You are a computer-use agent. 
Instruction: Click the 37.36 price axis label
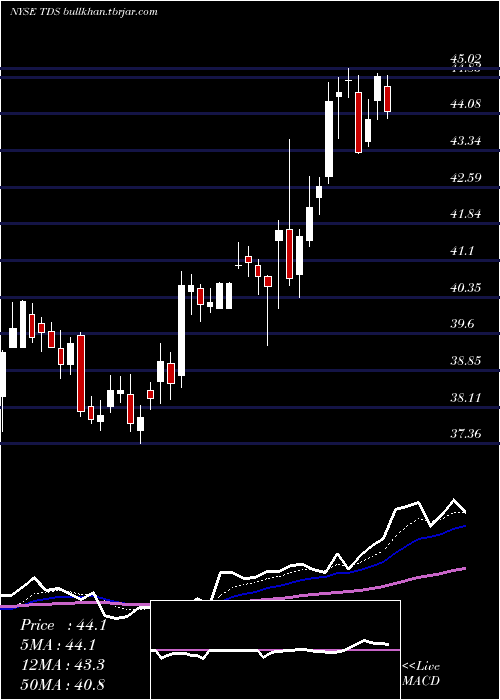coord(466,433)
